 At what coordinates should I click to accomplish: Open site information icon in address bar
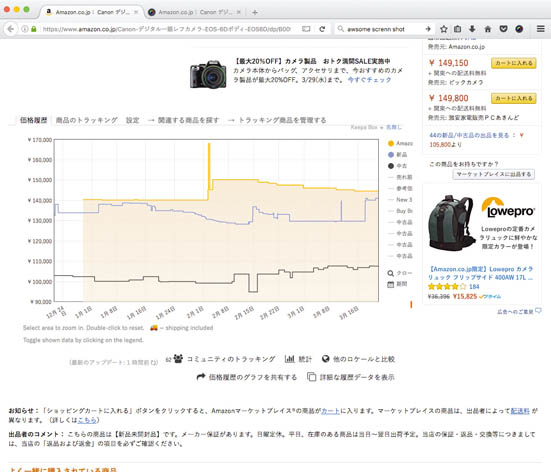pos(25,29)
